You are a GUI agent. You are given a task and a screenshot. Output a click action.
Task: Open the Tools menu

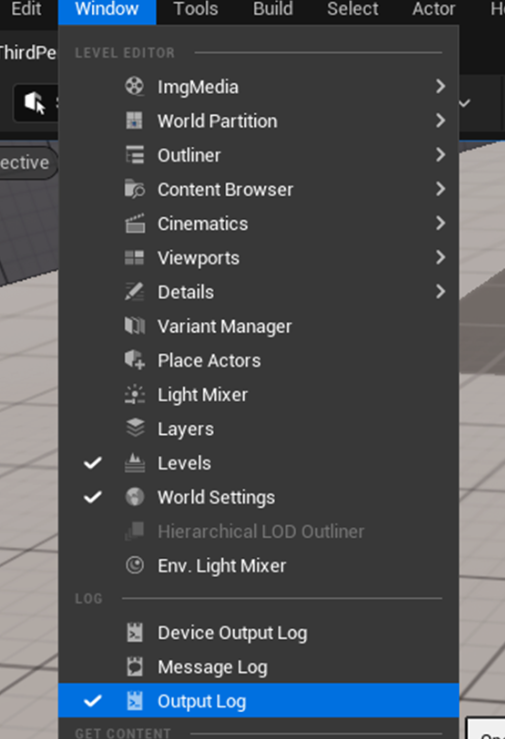pyautogui.click(x=195, y=9)
